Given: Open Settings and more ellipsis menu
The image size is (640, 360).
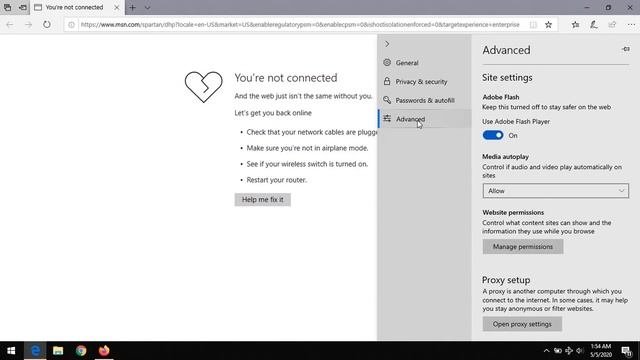Looking at the screenshot, I should (x=631, y=24).
